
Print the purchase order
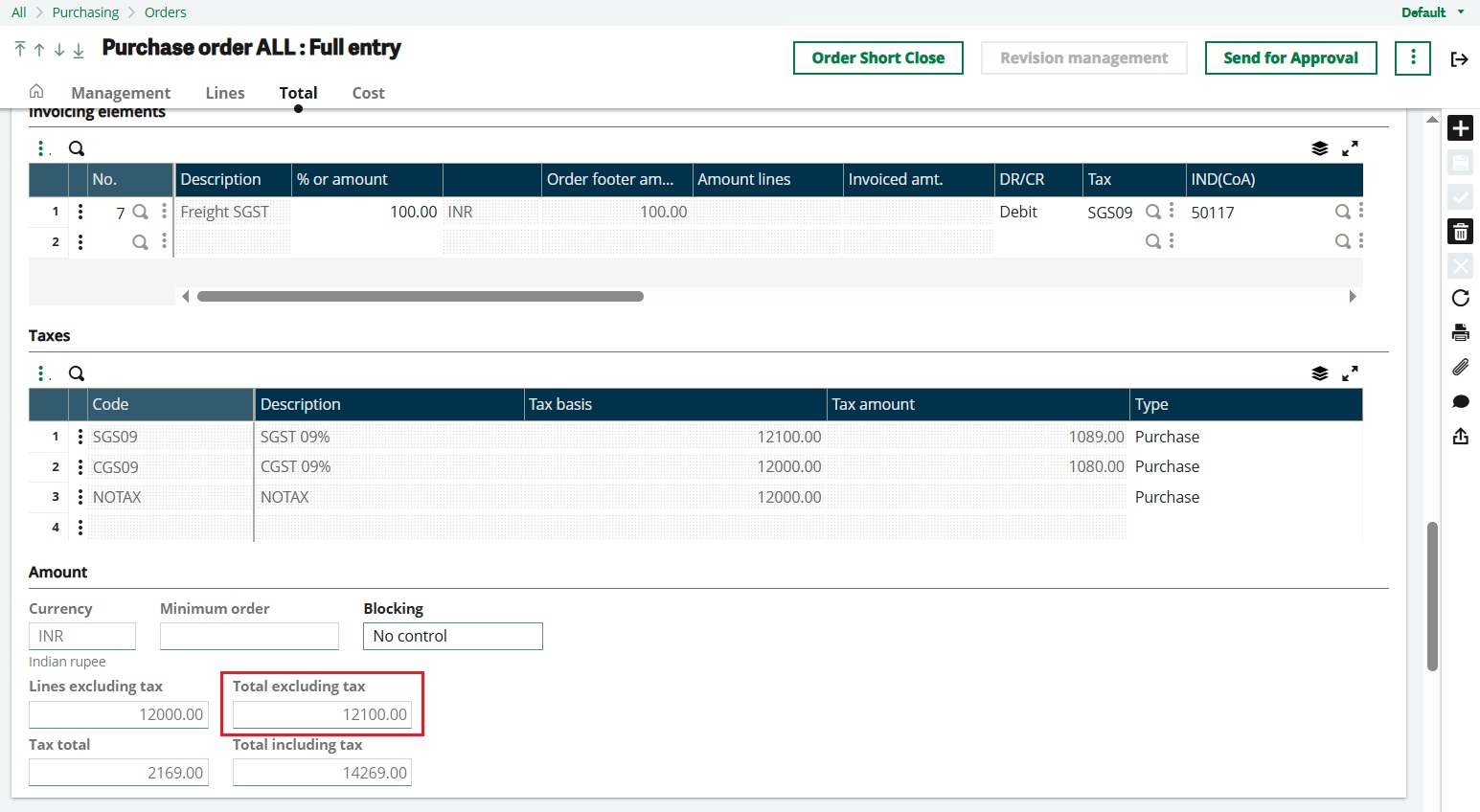[1460, 332]
